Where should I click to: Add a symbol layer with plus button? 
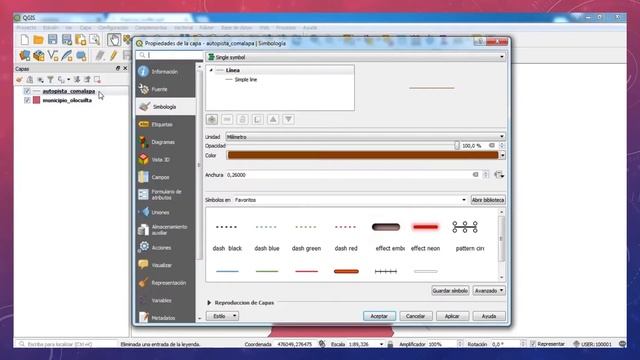coord(211,119)
